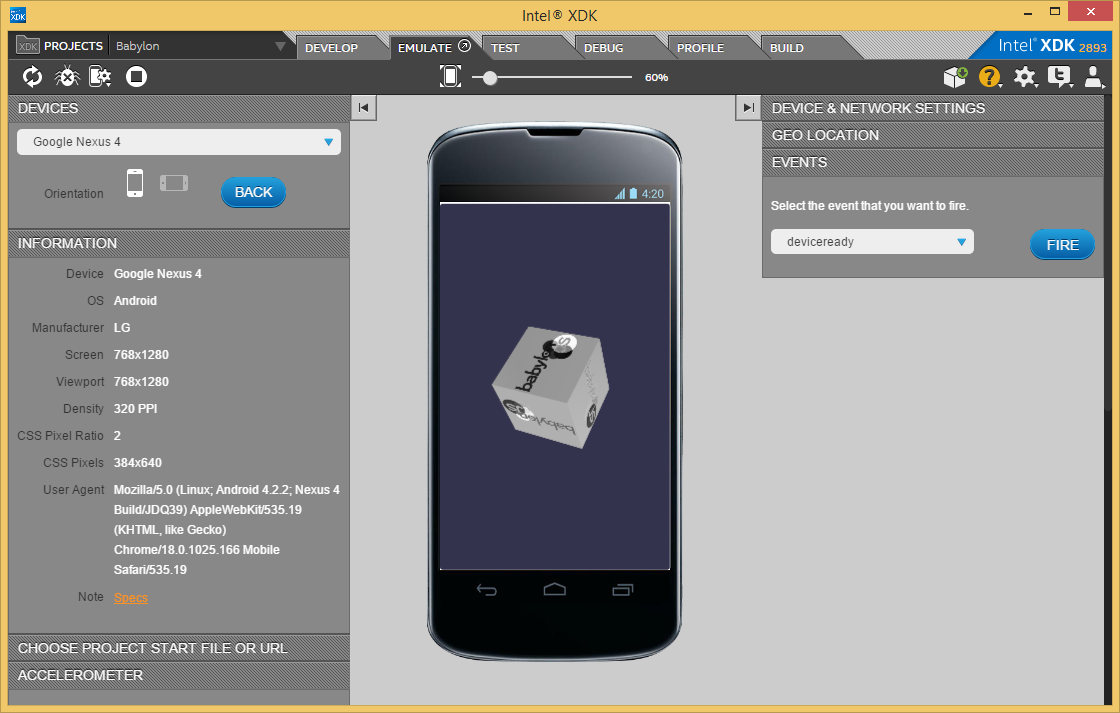Click the PROJECTS label
Viewport: 1120px width, 713px height.
pyautogui.click(x=74, y=46)
